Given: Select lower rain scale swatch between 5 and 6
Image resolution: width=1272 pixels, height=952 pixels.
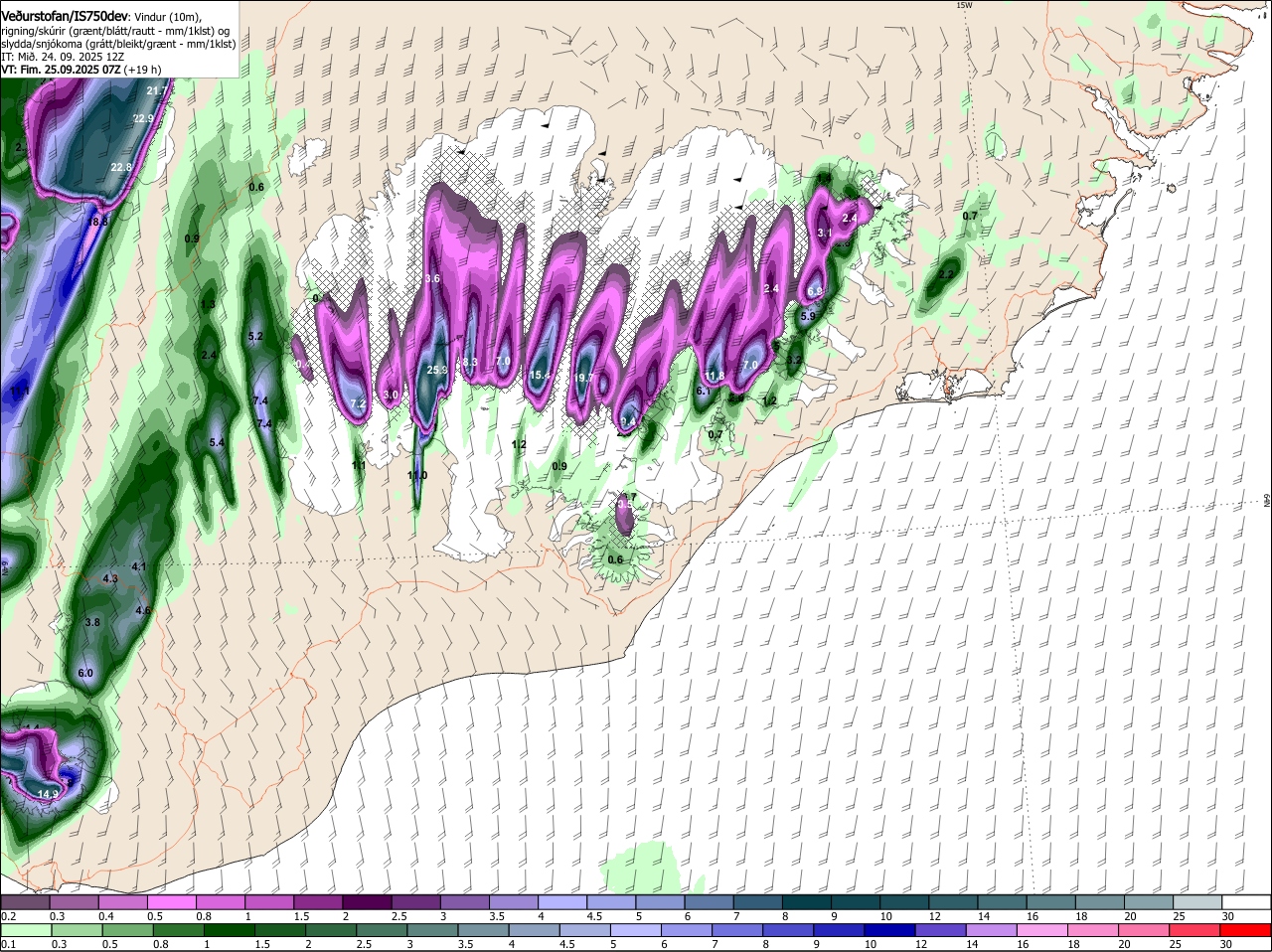Looking at the screenshot, I should [x=636, y=930].
